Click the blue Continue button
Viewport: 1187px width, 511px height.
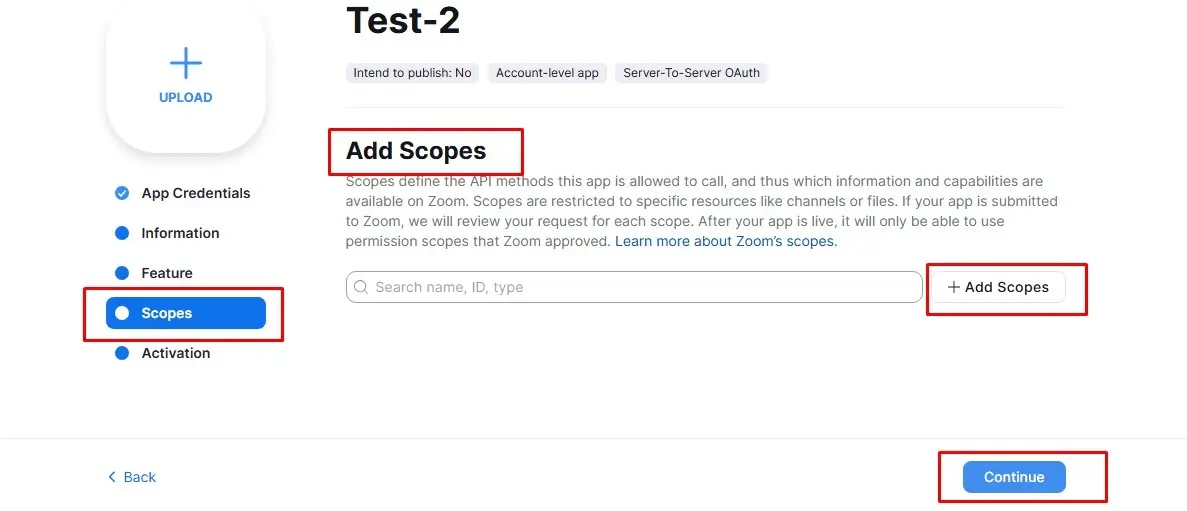click(1014, 477)
